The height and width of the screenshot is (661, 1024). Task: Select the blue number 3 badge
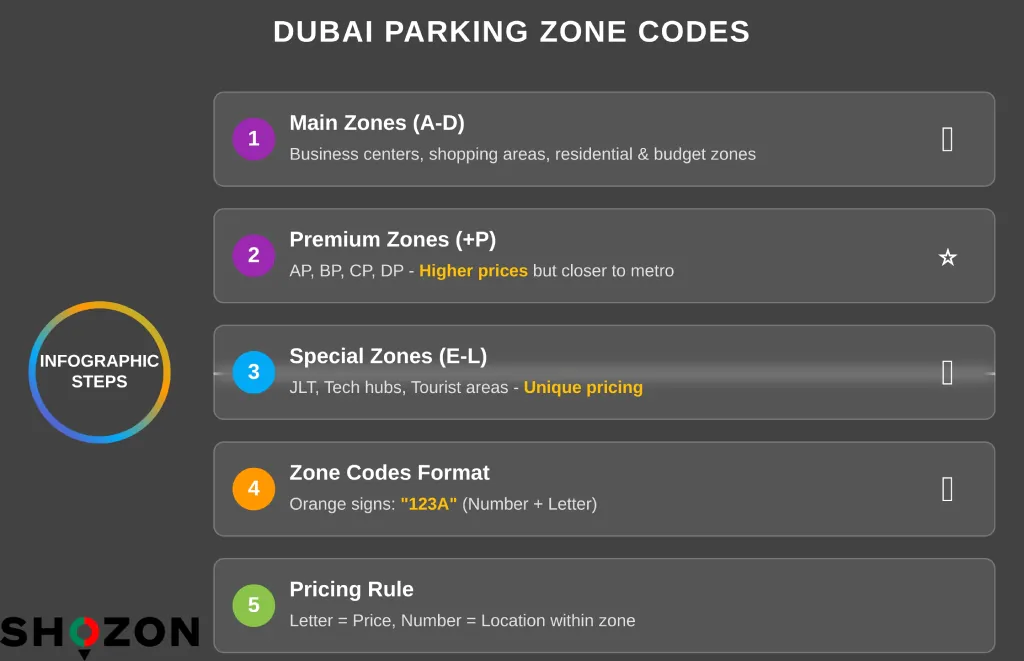coord(253,372)
